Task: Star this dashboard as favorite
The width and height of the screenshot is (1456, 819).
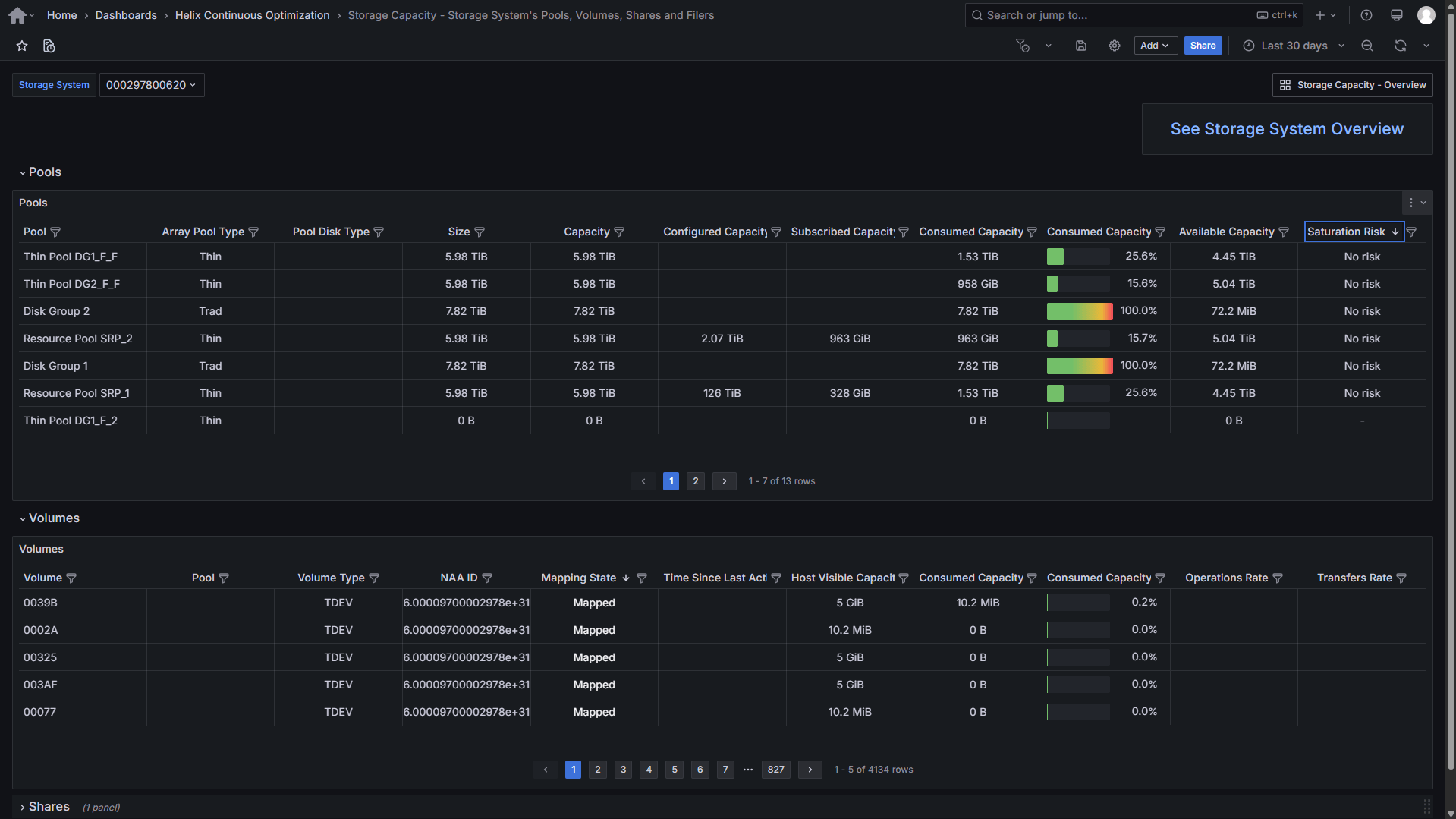Action: (22, 46)
